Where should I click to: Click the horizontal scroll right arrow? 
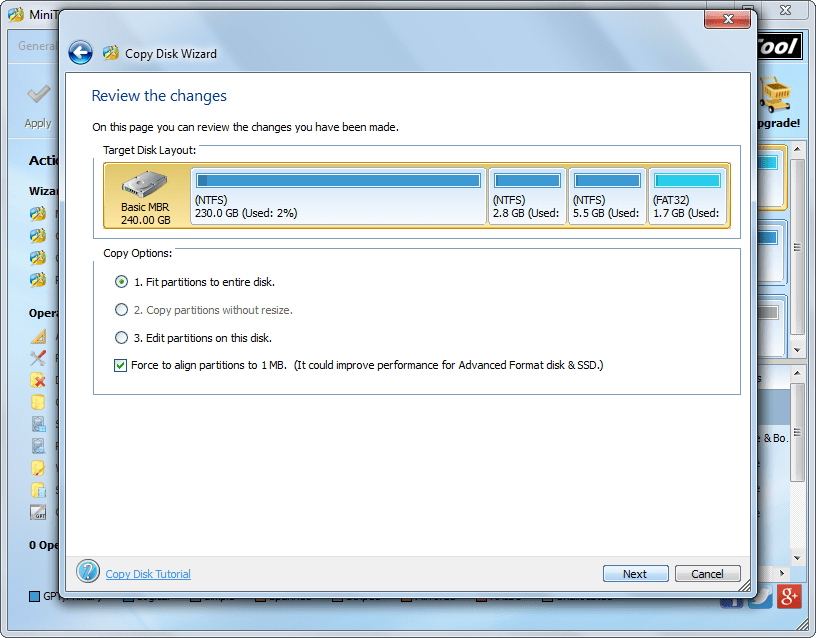[x=782, y=573]
